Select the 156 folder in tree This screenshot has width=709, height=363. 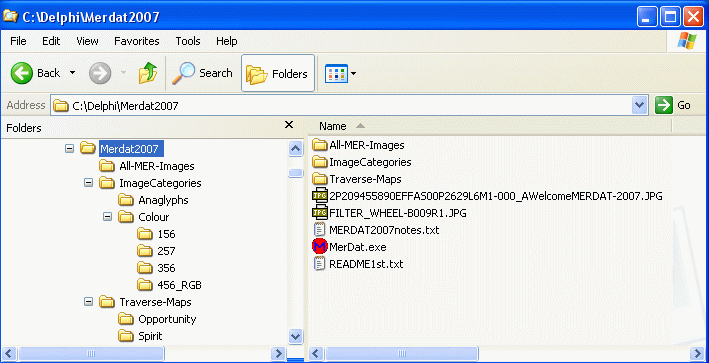pos(166,234)
